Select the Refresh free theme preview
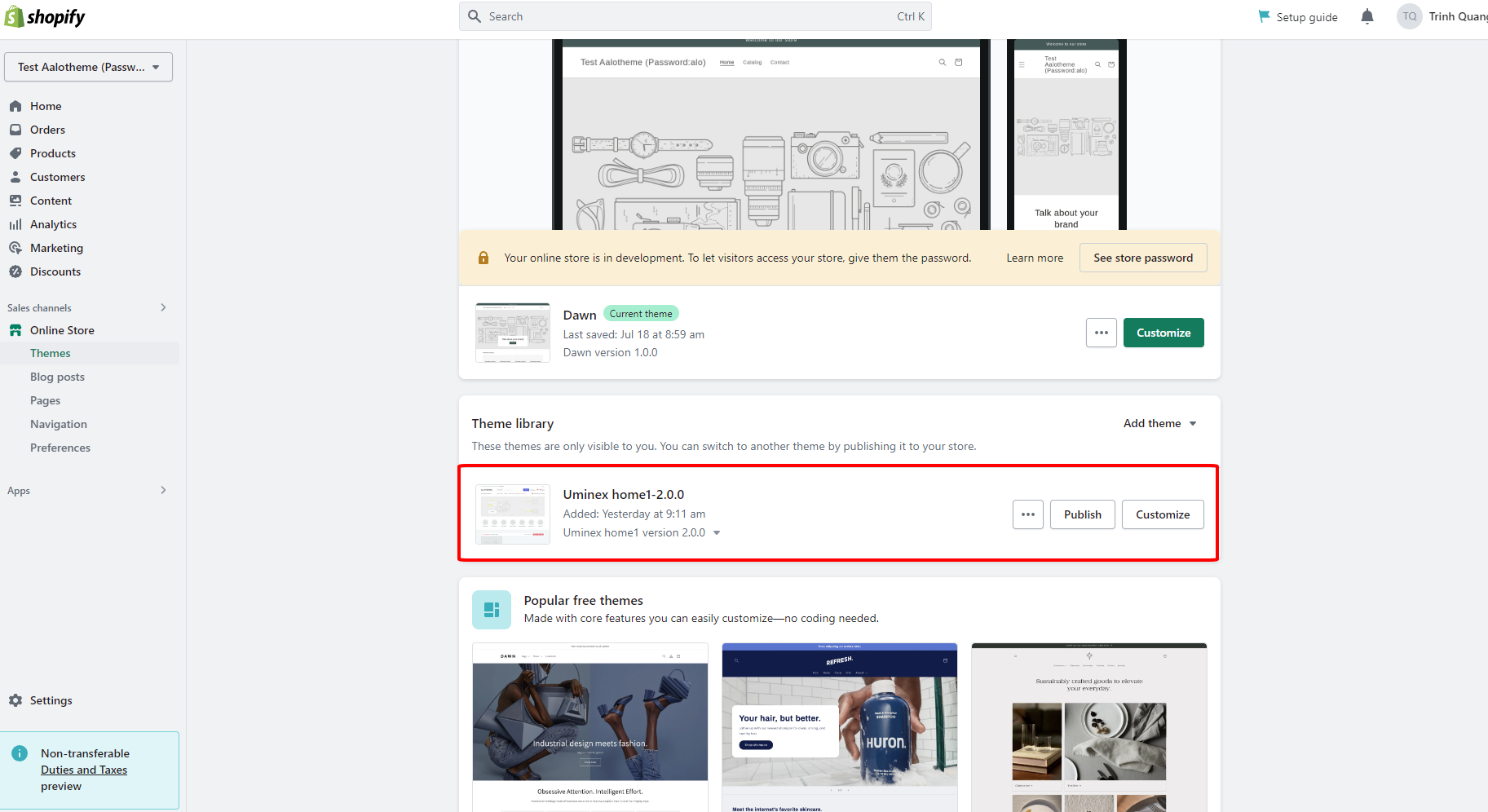Image resolution: width=1488 pixels, height=812 pixels. (x=840, y=727)
